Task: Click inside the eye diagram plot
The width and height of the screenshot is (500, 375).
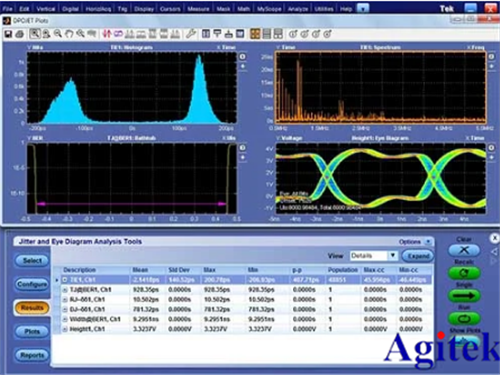Action: tap(380, 179)
